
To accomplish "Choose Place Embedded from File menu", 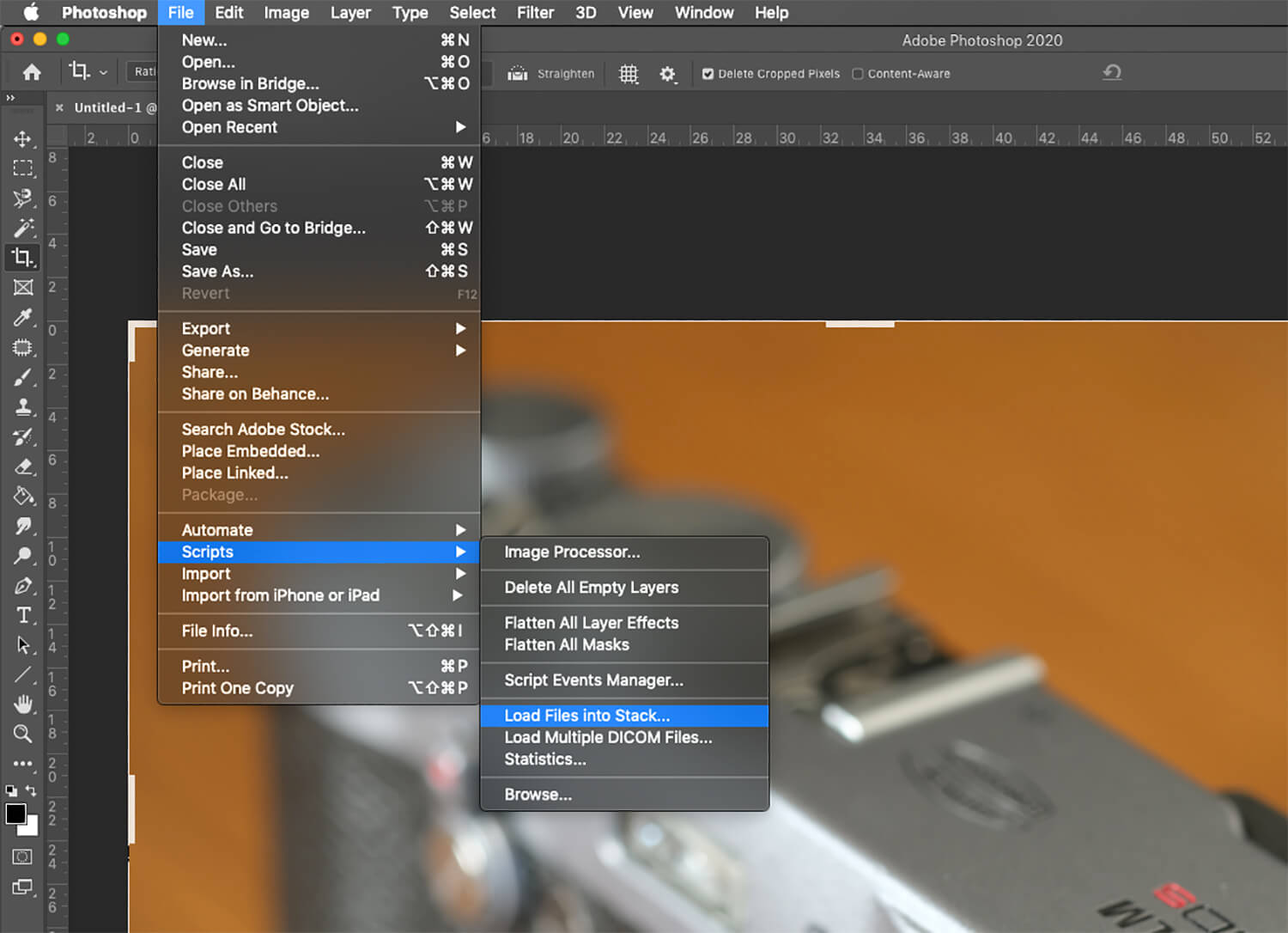I will click(x=319, y=451).
